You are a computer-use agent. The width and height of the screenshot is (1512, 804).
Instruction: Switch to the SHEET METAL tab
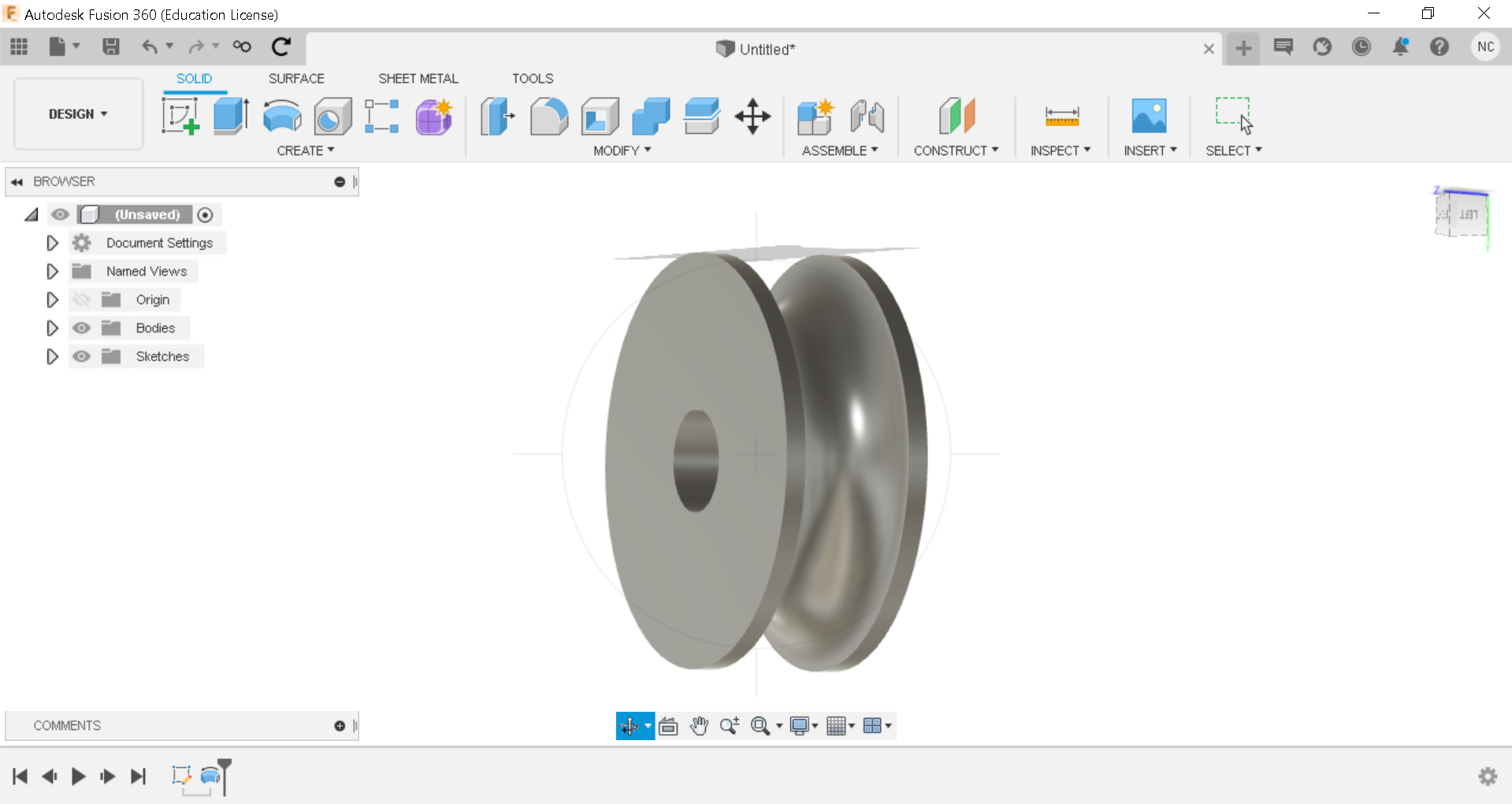click(x=418, y=78)
